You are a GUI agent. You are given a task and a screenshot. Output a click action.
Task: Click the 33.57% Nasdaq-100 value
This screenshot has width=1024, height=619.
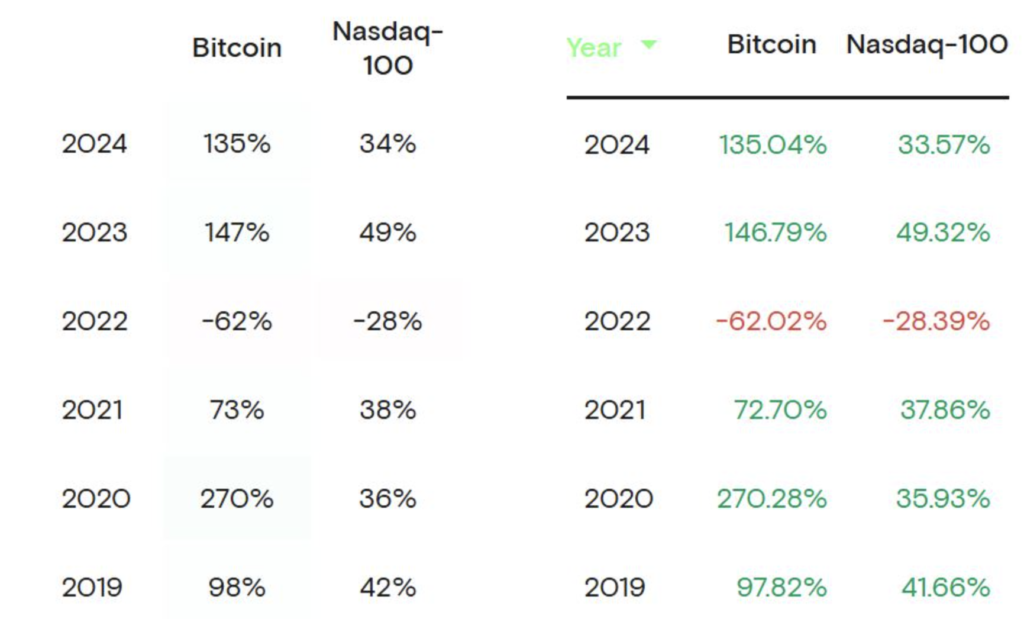pyautogui.click(x=944, y=145)
